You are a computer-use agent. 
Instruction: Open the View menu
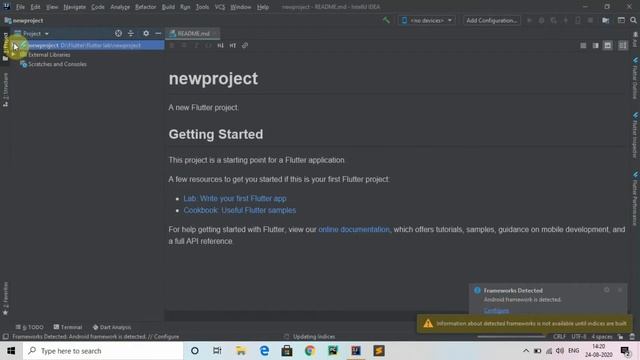point(52,7)
